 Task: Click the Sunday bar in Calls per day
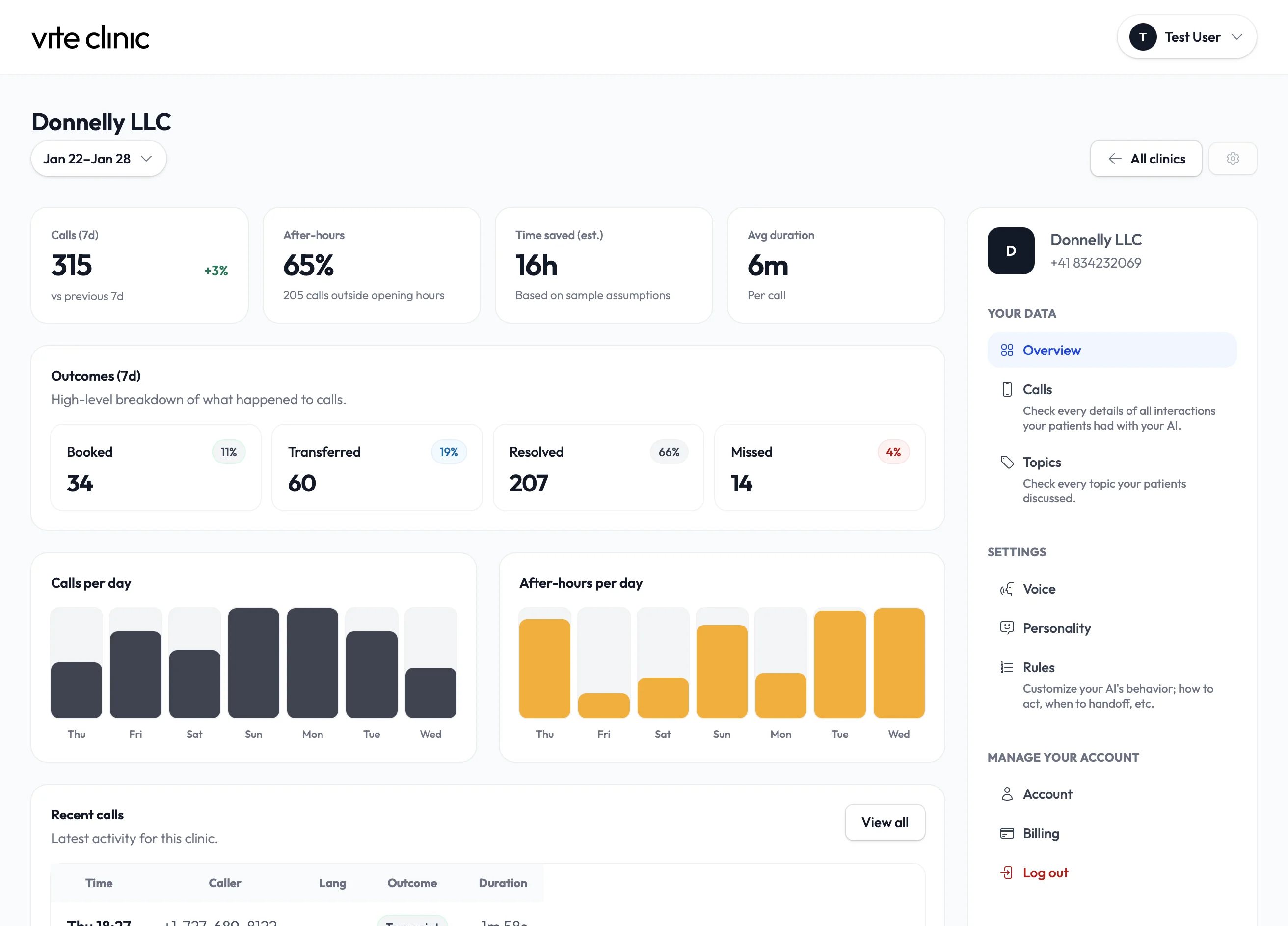(253, 663)
